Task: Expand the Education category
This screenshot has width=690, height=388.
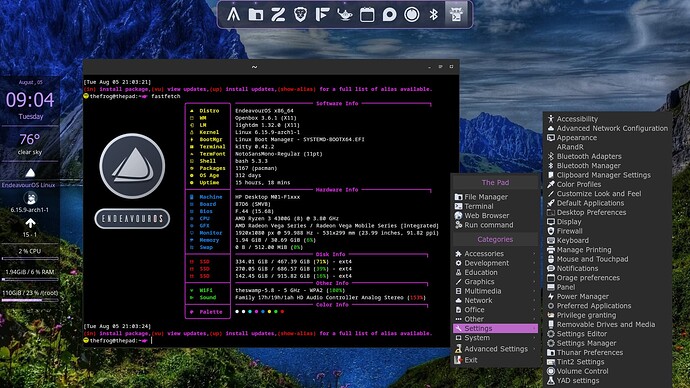Action: [495, 272]
